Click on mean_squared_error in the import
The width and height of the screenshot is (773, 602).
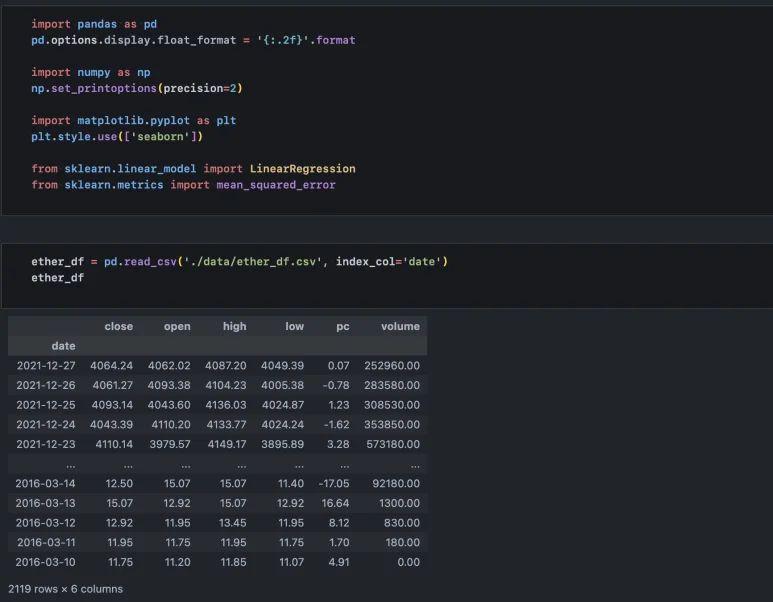[x=276, y=184]
